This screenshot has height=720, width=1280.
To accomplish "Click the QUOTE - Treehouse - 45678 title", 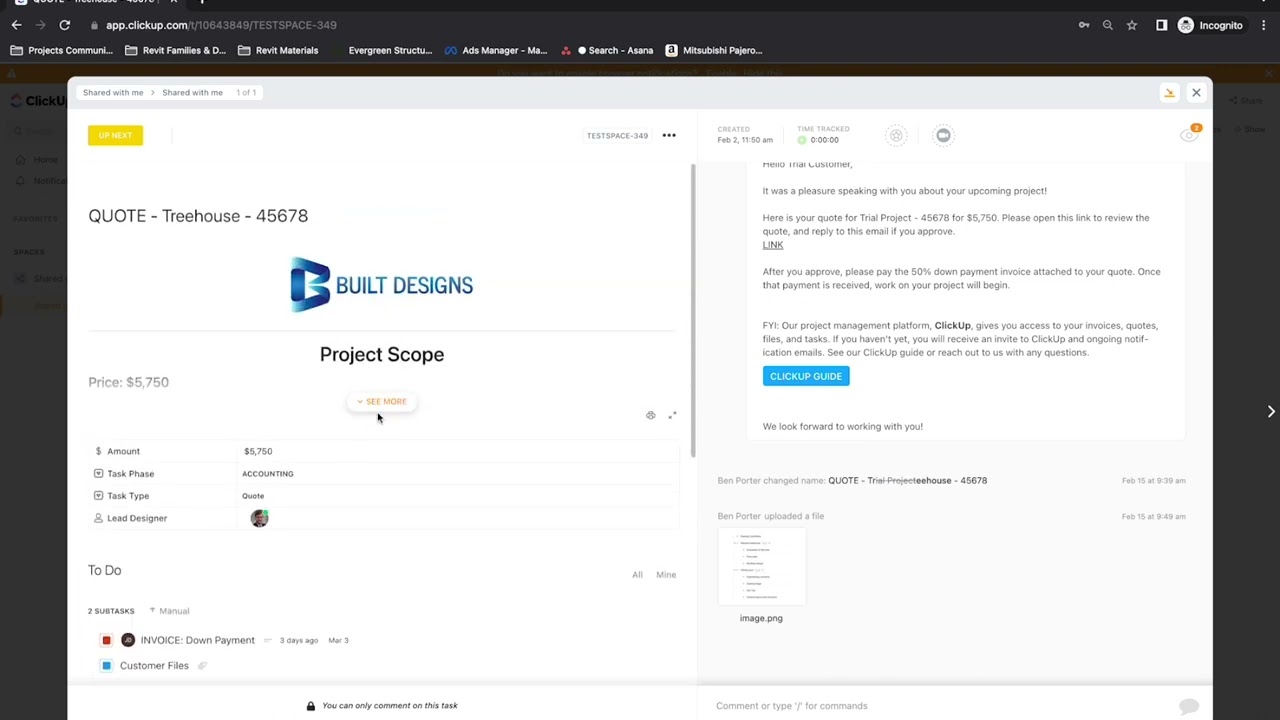I will tap(198, 216).
